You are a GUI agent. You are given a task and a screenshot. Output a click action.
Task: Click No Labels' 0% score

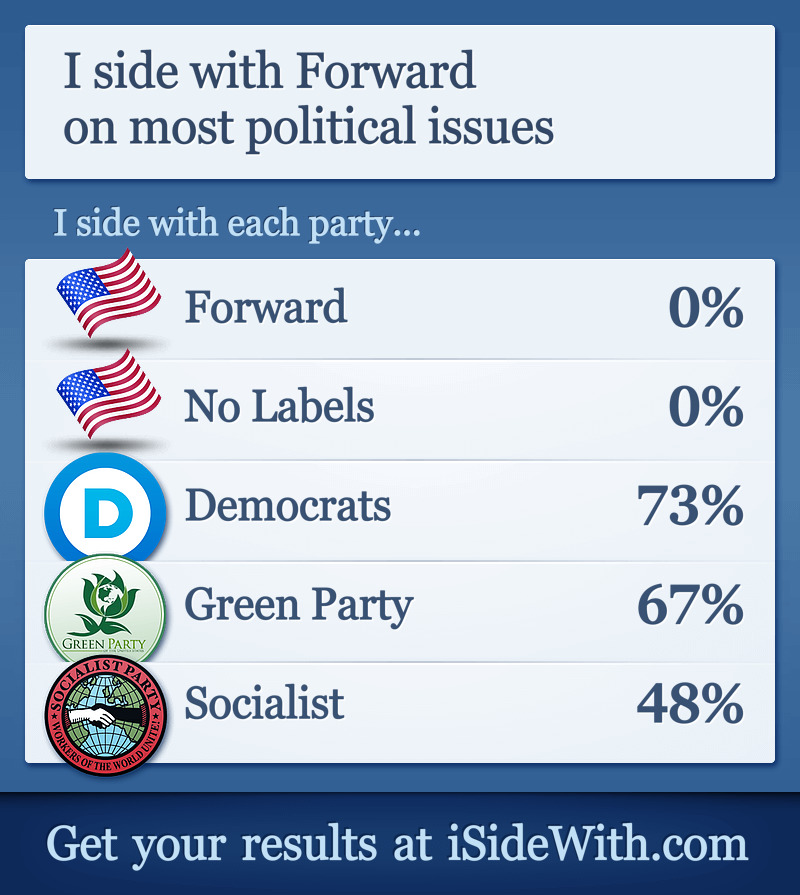click(706, 406)
